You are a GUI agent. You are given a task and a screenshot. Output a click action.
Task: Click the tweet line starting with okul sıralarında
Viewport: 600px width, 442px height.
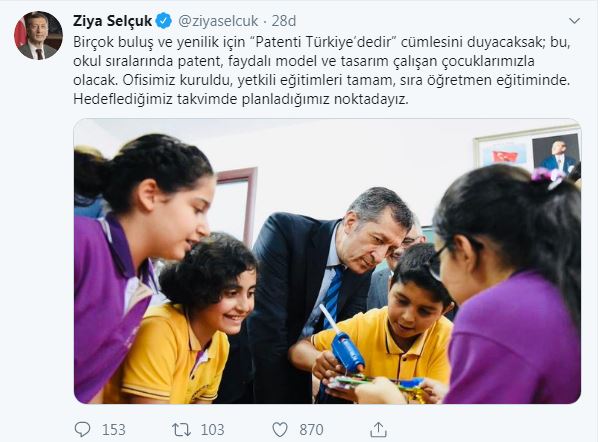pyautogui.click(x=304, y=61)
